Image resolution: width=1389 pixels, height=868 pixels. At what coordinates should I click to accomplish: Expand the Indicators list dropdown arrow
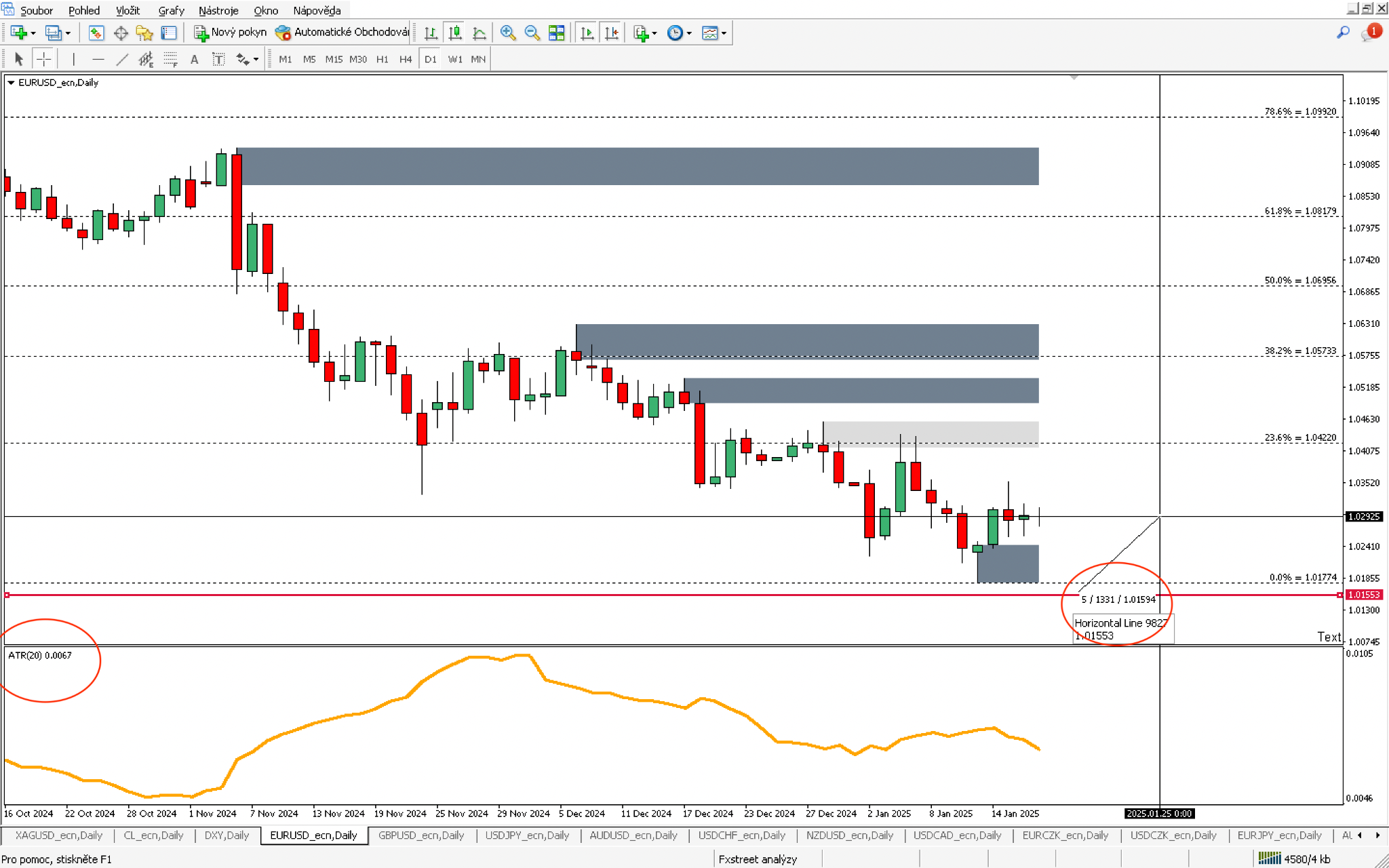pyautogui.click(x=654, y=33)
